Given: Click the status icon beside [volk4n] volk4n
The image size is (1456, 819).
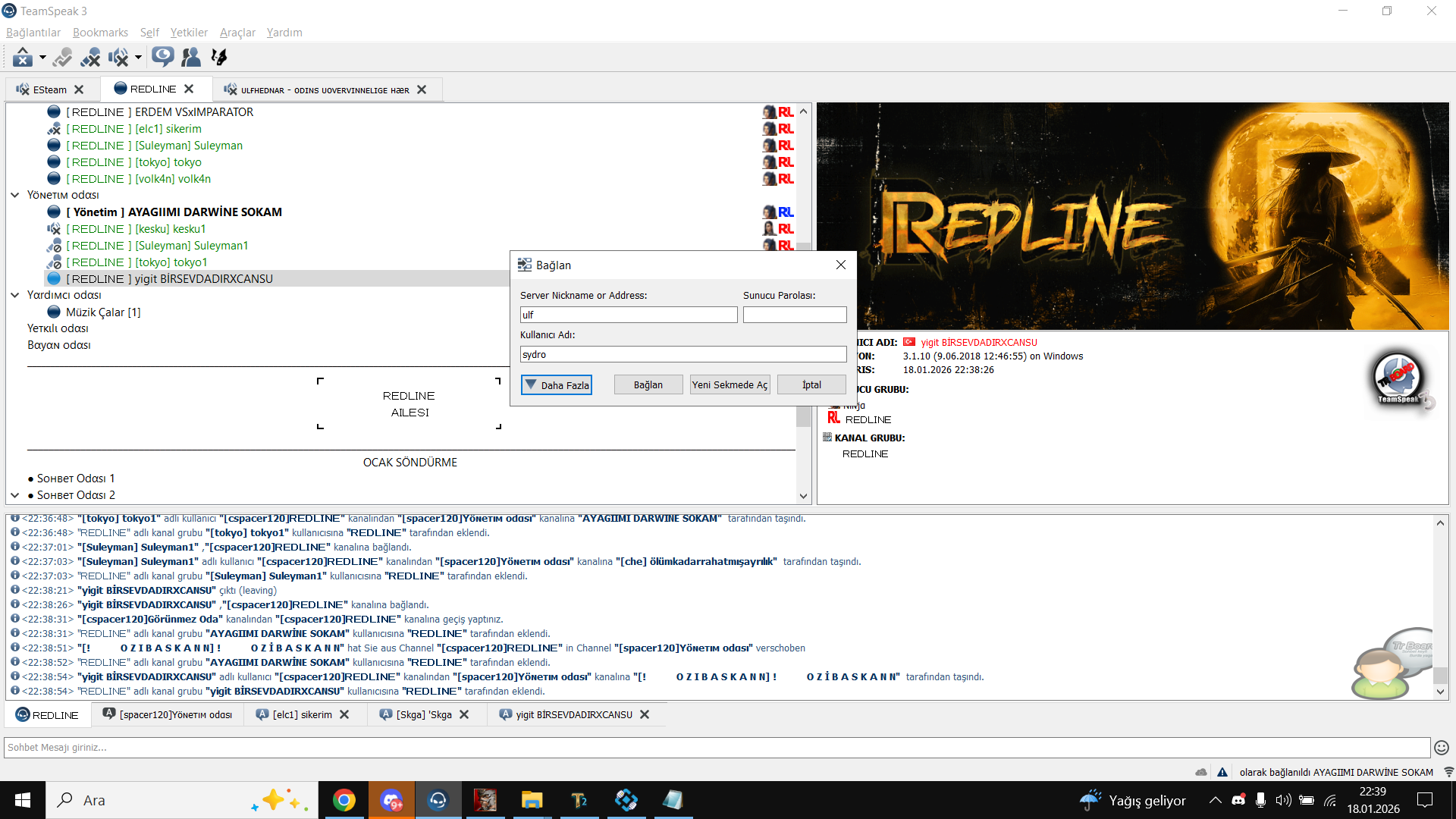Looking at the screenshot, I should click(x=54, y=179).
